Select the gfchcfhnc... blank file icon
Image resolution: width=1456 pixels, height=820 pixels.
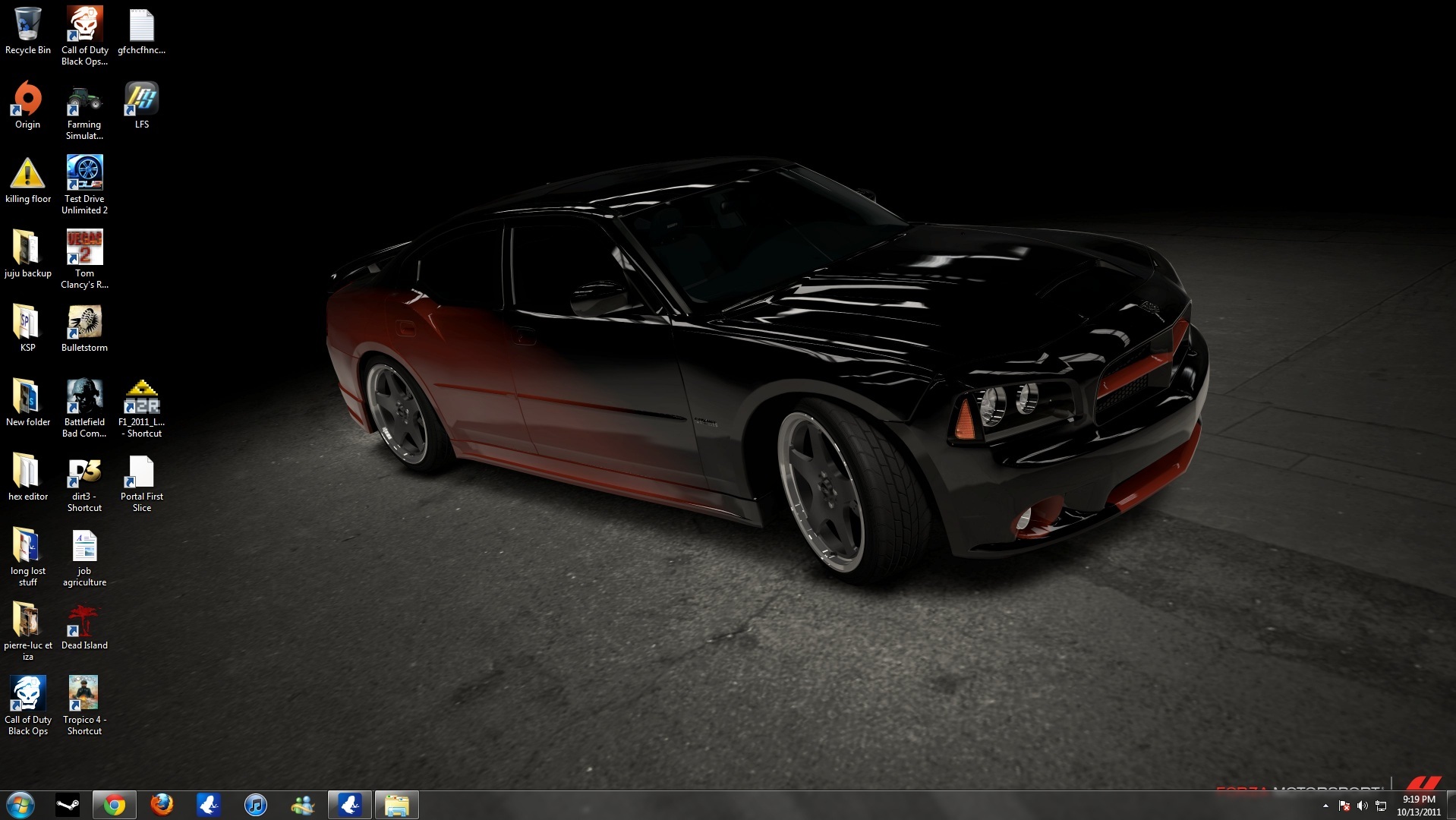pyautogui.click(x=141, y=31)
